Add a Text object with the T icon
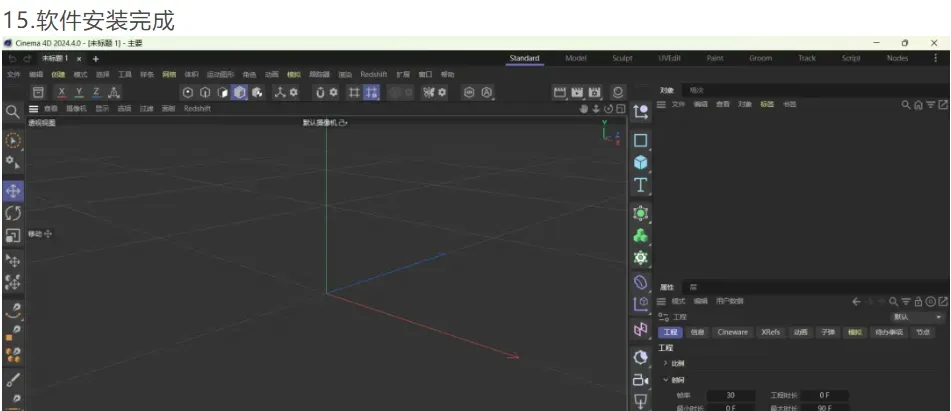 point(640,185)
